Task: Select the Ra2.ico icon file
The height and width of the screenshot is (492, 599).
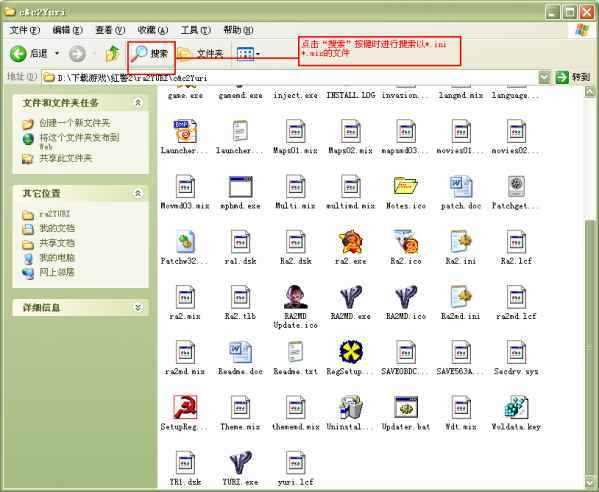Action: pos(406,241)
